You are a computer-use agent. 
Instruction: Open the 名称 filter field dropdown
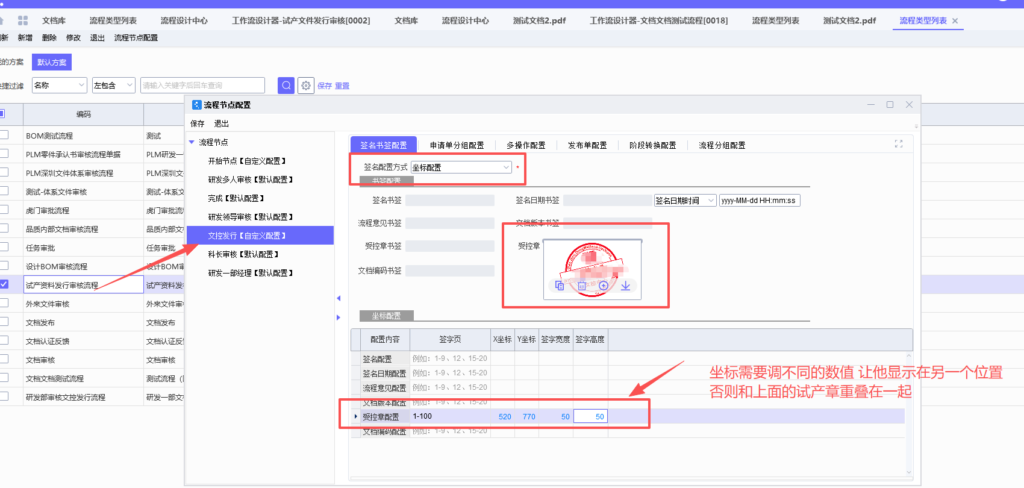coord(59,85)
